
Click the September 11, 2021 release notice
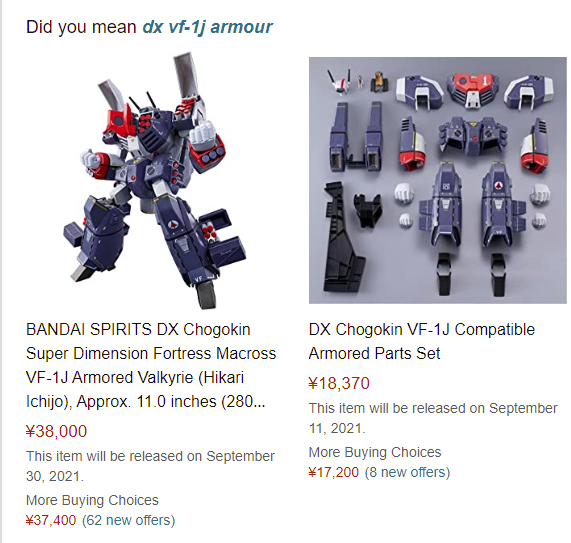pyautogui.click(x=433, y=418)
